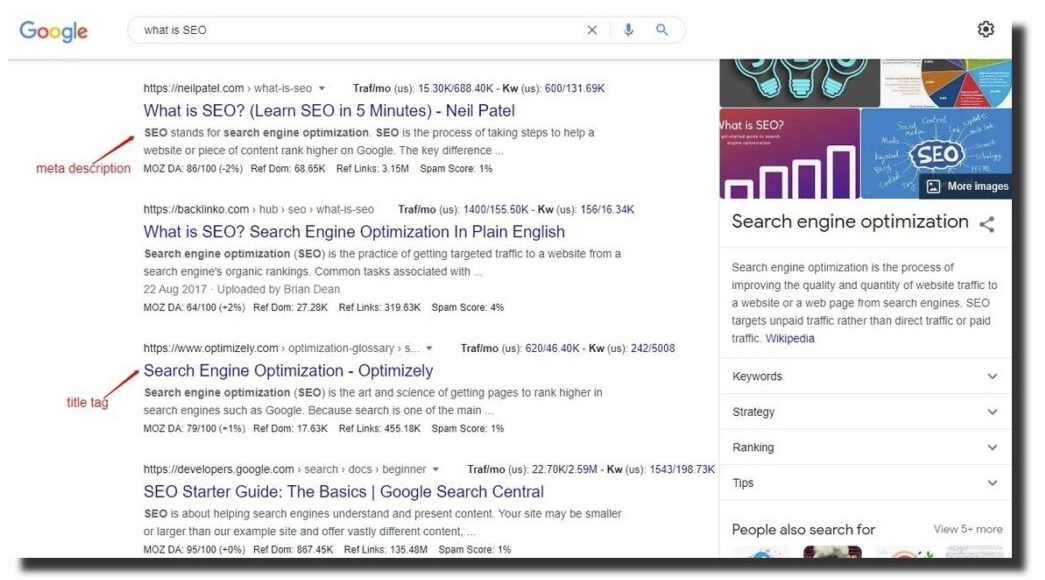Open the optimizely.com URL dropdown arrow
This screenshot has height=580, width=1045.
click(429, 348)
